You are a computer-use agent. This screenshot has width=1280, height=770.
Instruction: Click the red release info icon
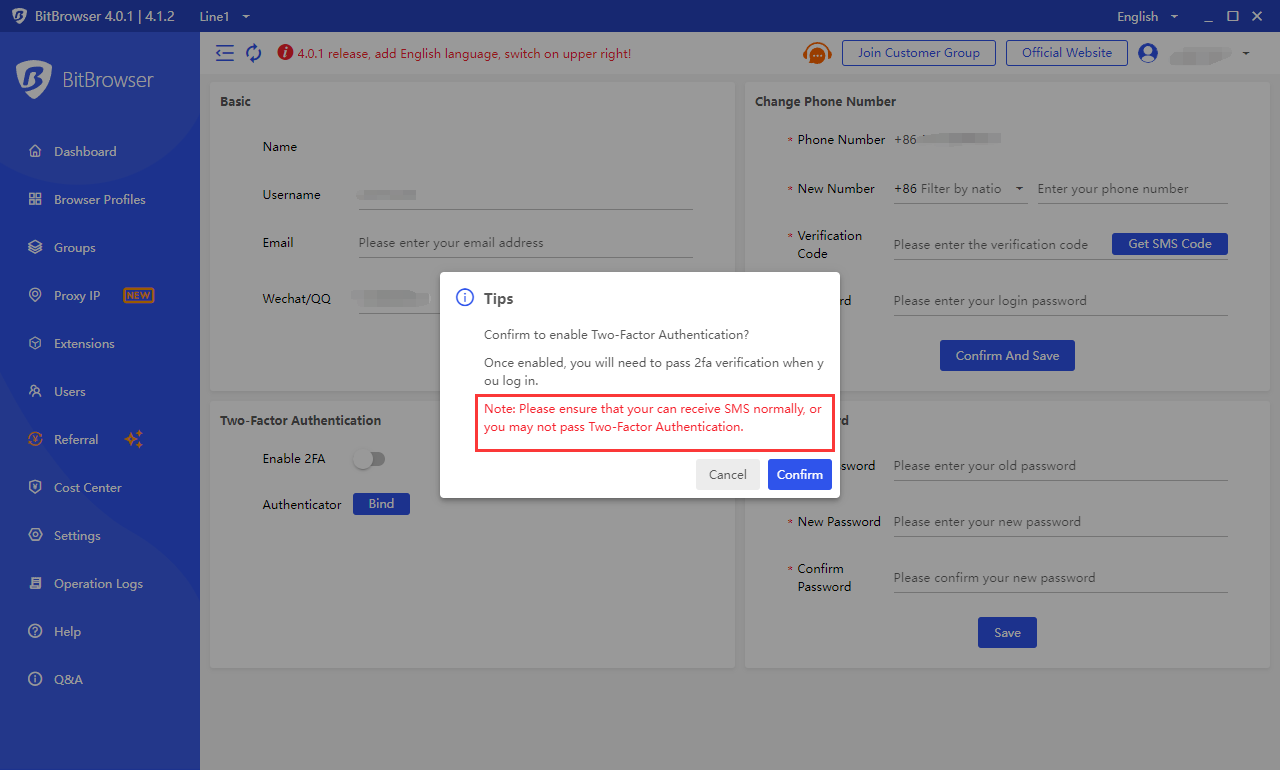click(x=285, y=53)
